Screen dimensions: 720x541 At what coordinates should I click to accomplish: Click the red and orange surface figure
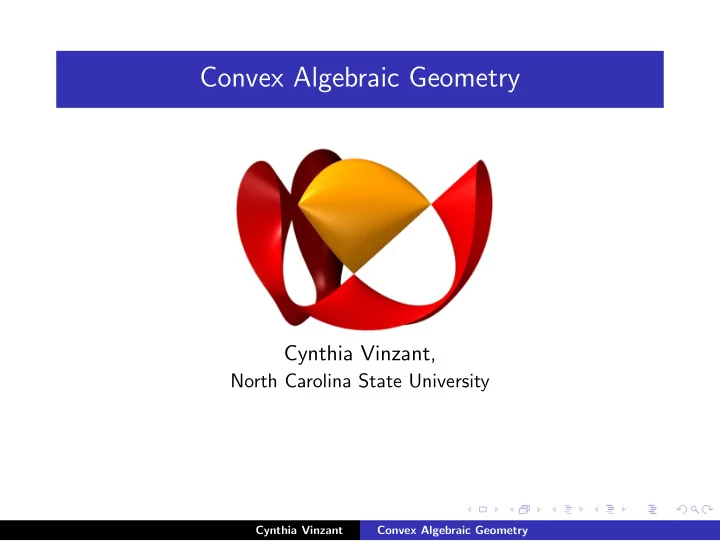(365, 238)
